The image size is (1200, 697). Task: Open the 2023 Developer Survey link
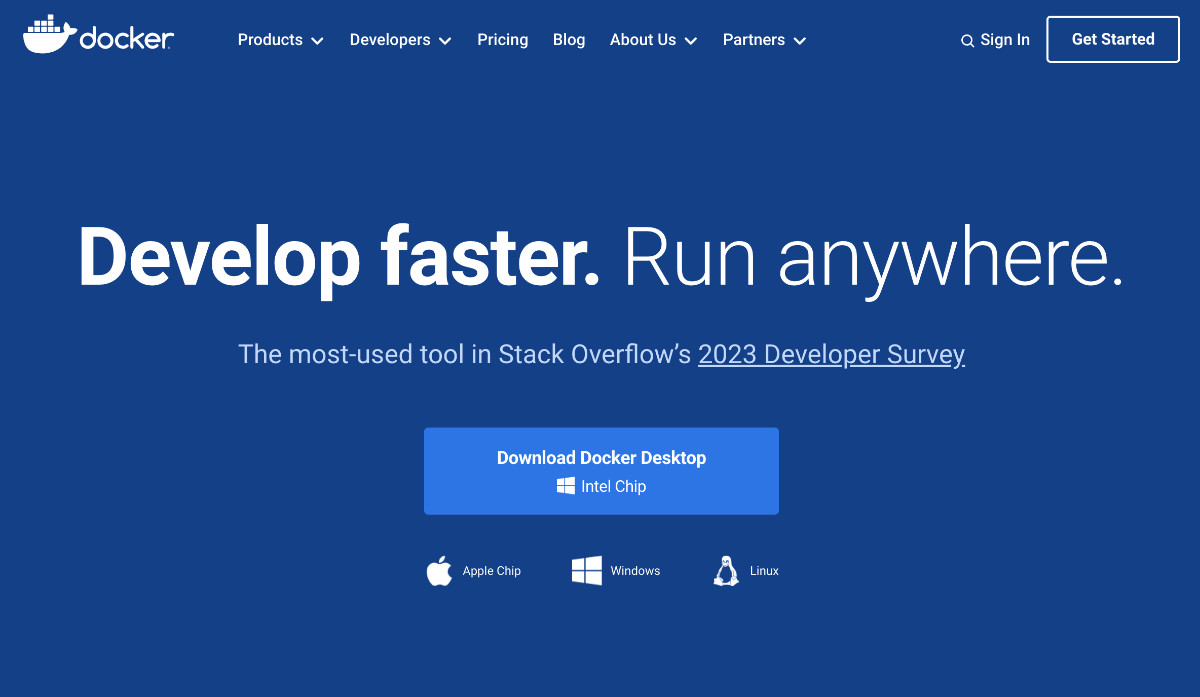831,354
